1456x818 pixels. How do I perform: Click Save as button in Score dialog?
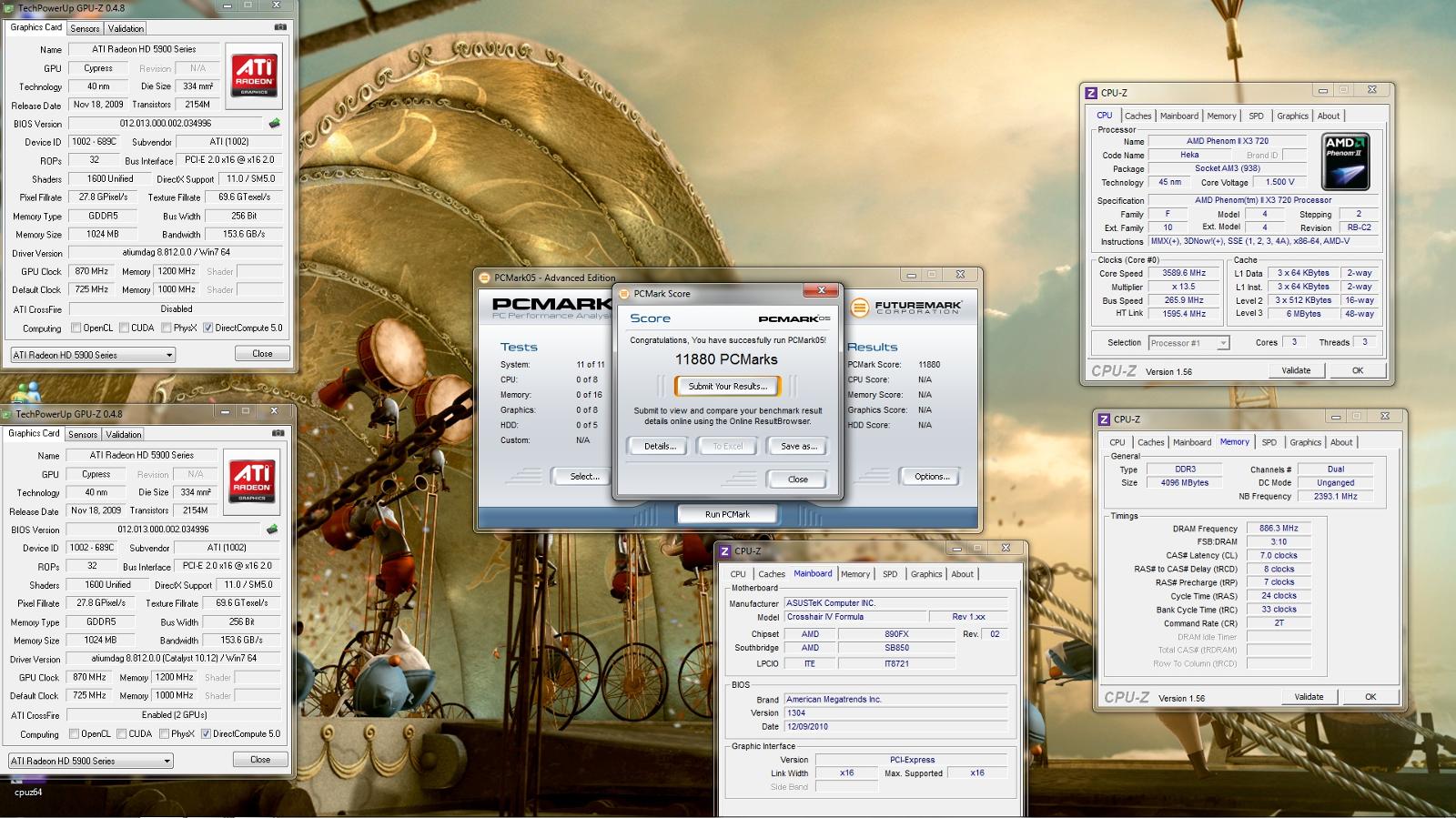(798, 446)
